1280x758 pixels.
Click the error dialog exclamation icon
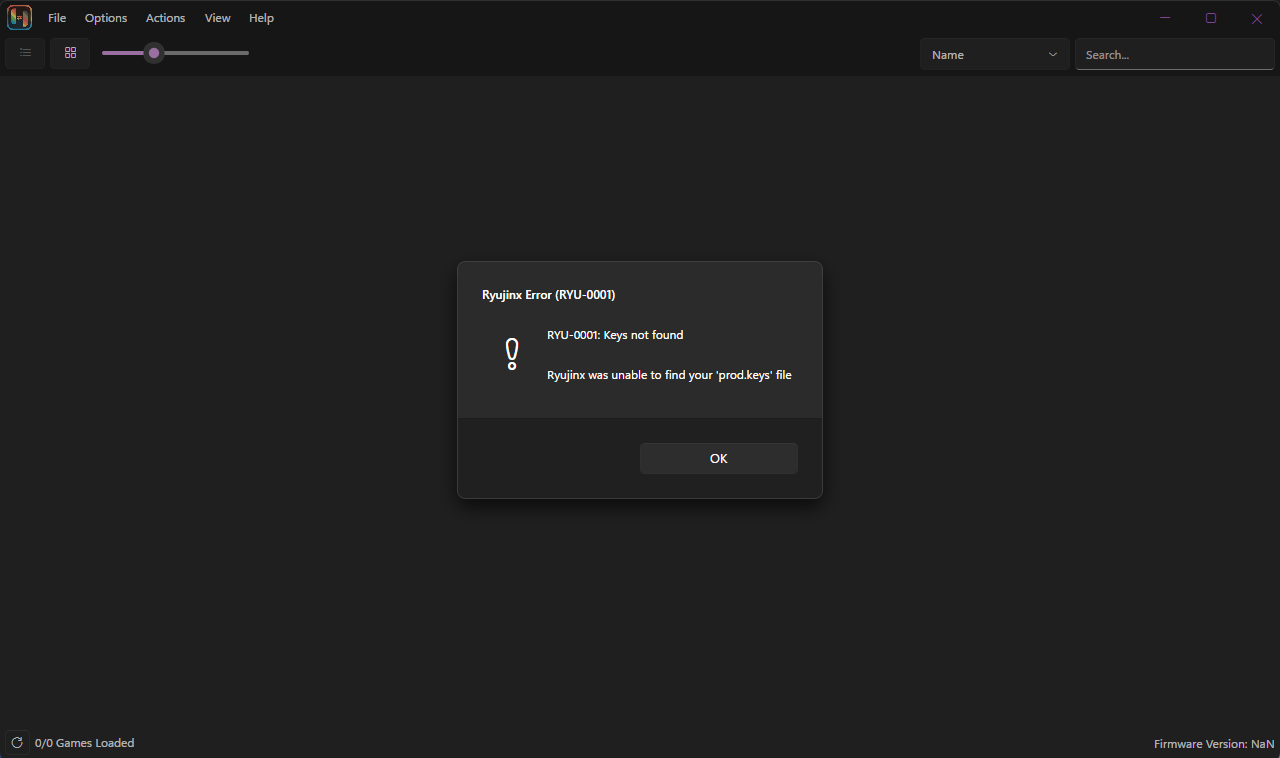pos(511,354)
